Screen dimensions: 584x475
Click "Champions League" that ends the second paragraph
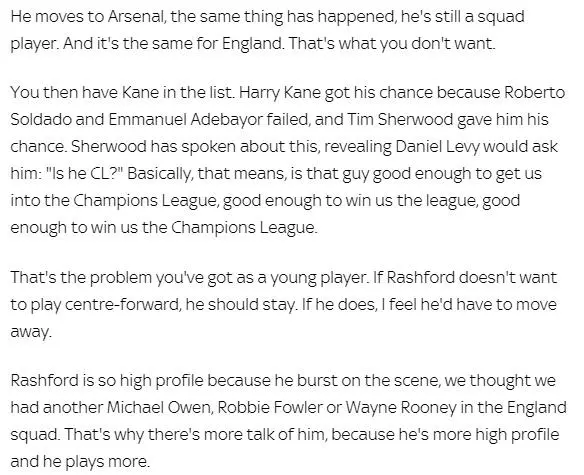[x=244, y=228]
